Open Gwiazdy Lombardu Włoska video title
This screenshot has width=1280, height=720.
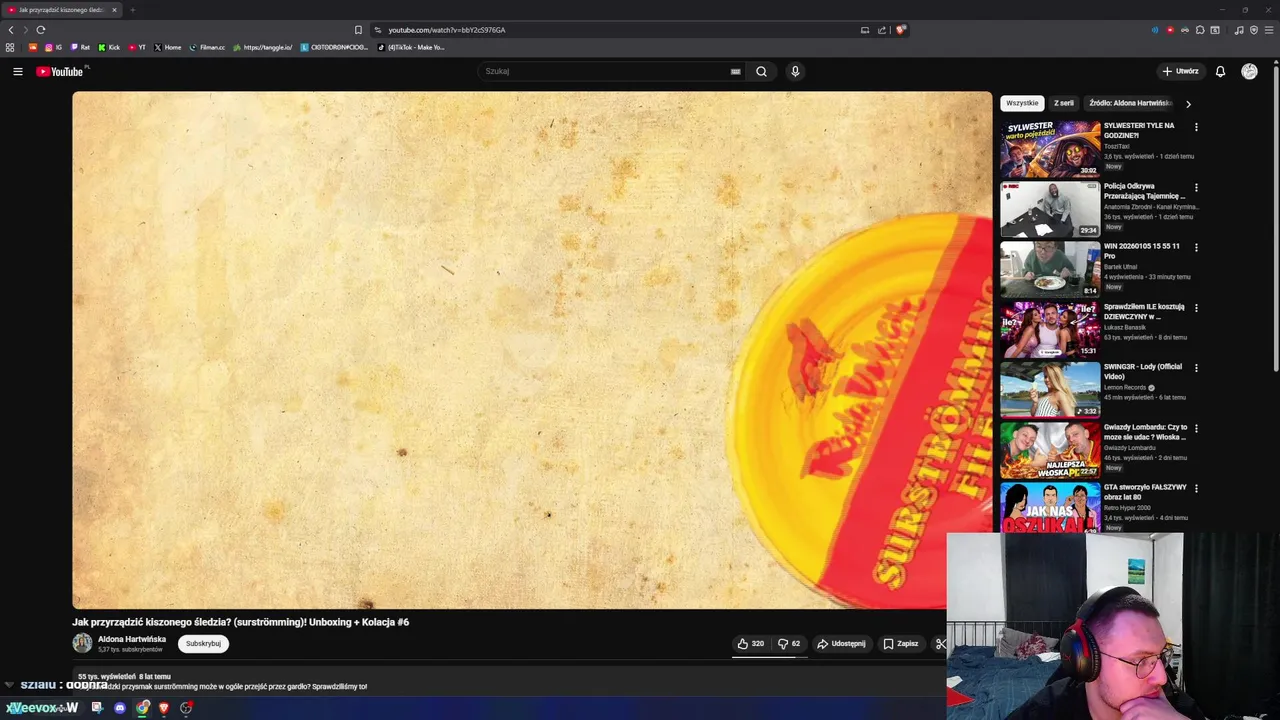click(1145, 432)
